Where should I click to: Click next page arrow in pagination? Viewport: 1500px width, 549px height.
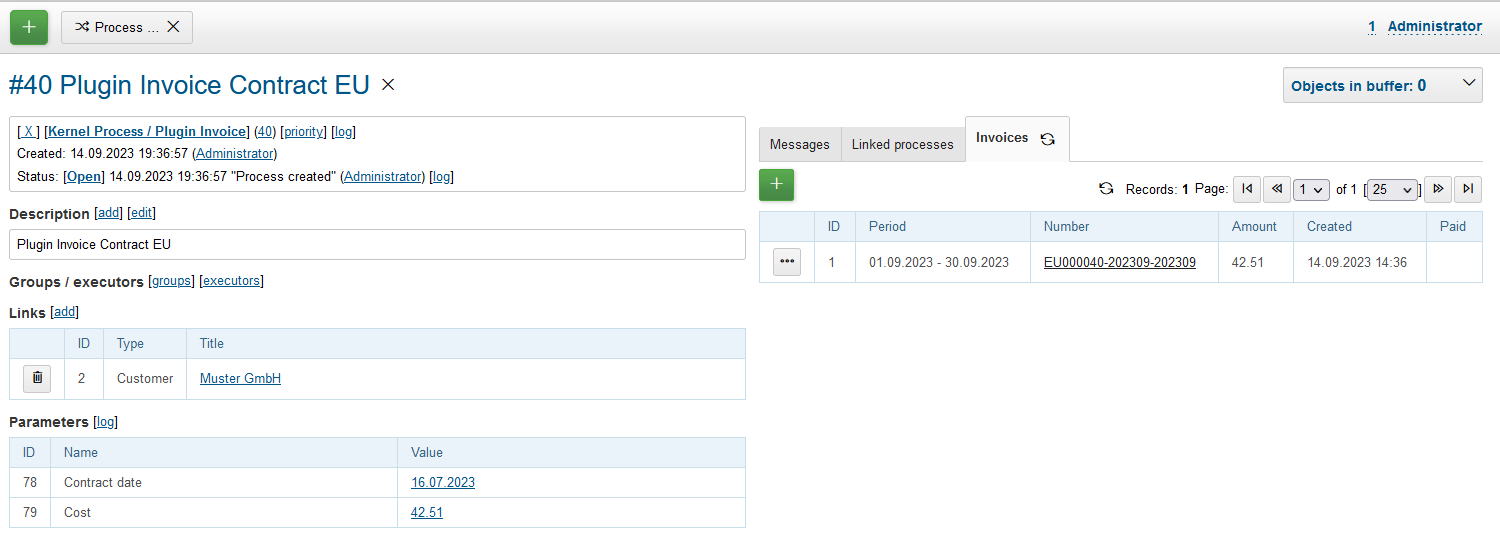pos(1438,189)
